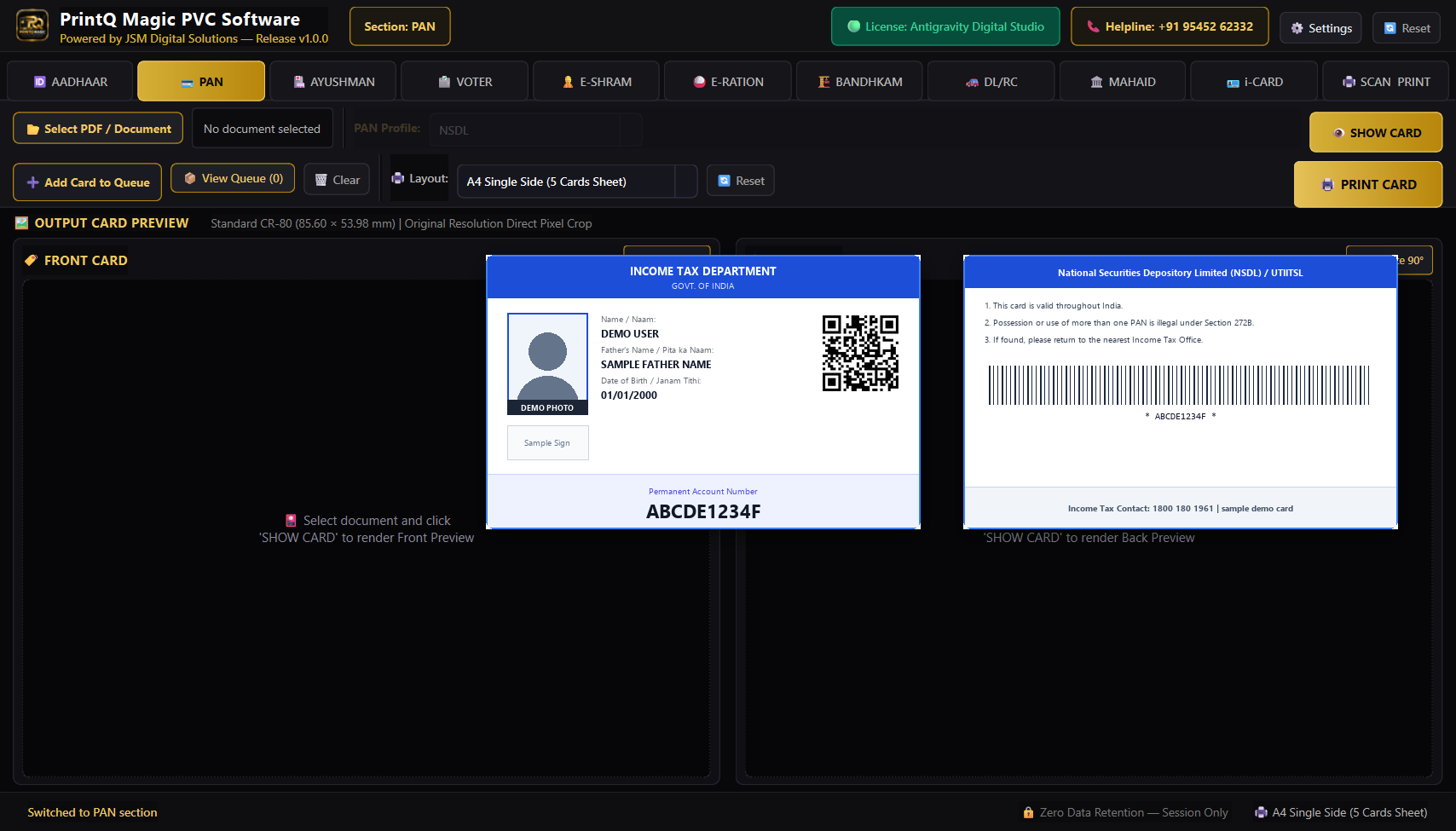Click the INCOME TAX DEPARTMENT card header
The height and width of the screenshot is (831, 1456).
pos(703,277)
